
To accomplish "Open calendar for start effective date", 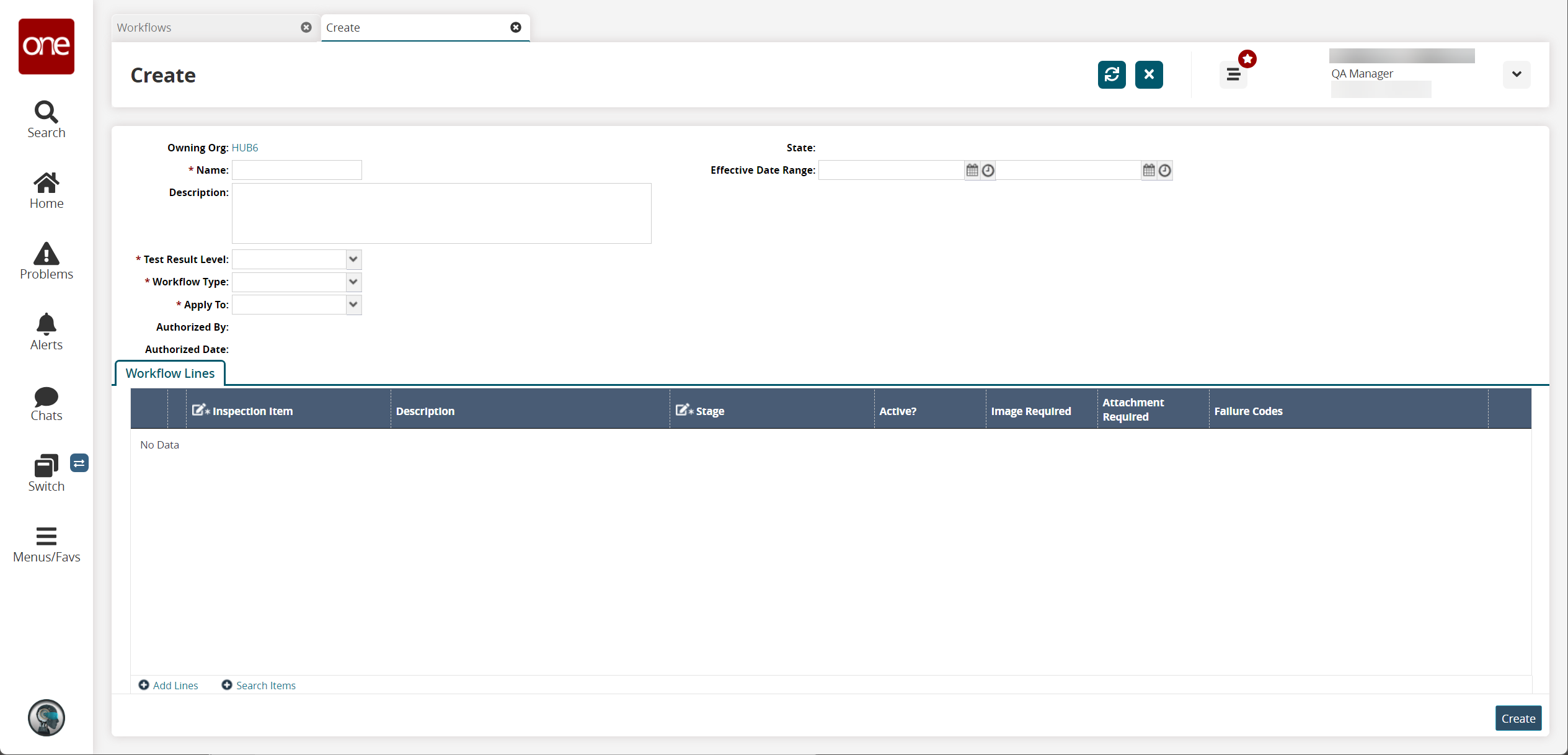I will (972, 170).
